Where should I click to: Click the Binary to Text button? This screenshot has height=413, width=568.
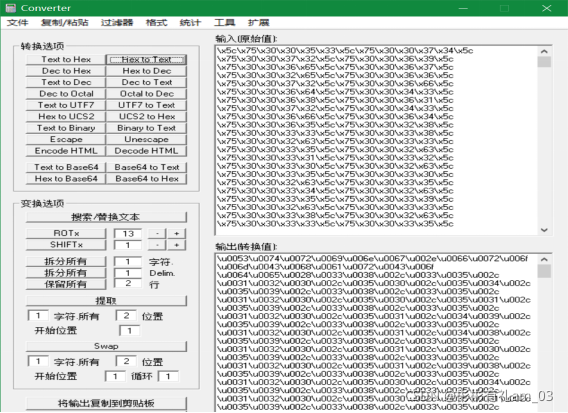pos(146,128)
